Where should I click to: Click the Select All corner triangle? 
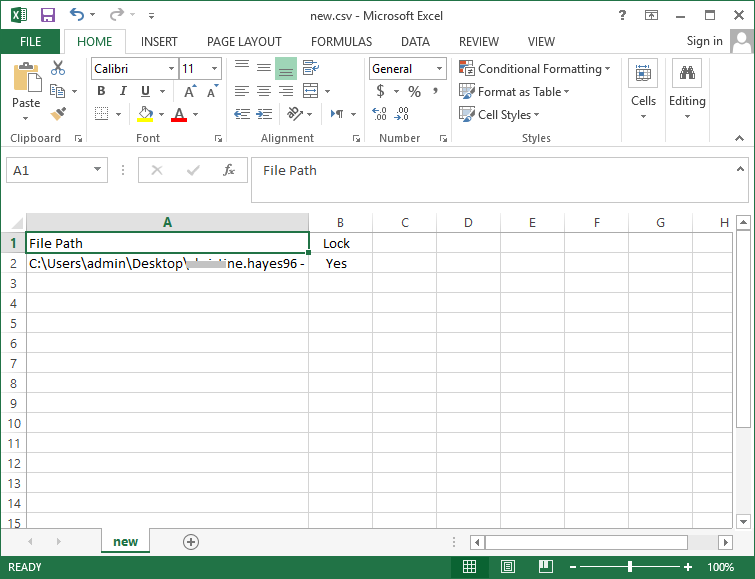[16, 223]
